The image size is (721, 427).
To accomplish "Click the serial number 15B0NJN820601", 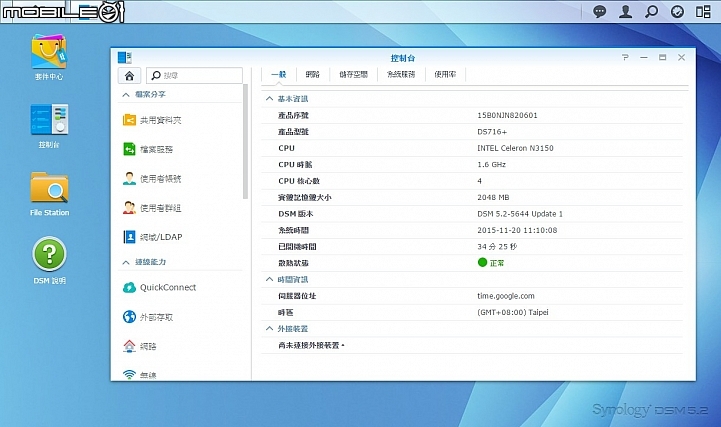I will 507,115.
